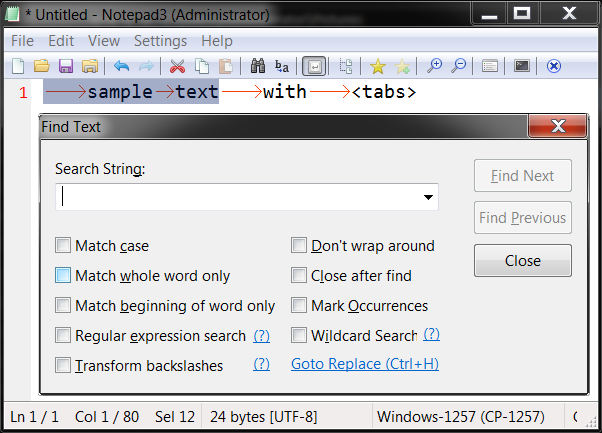The width and height of the screenshot is (602, 433).
Task: Click the Paste clipboard icon
Action: coord(226,66)
